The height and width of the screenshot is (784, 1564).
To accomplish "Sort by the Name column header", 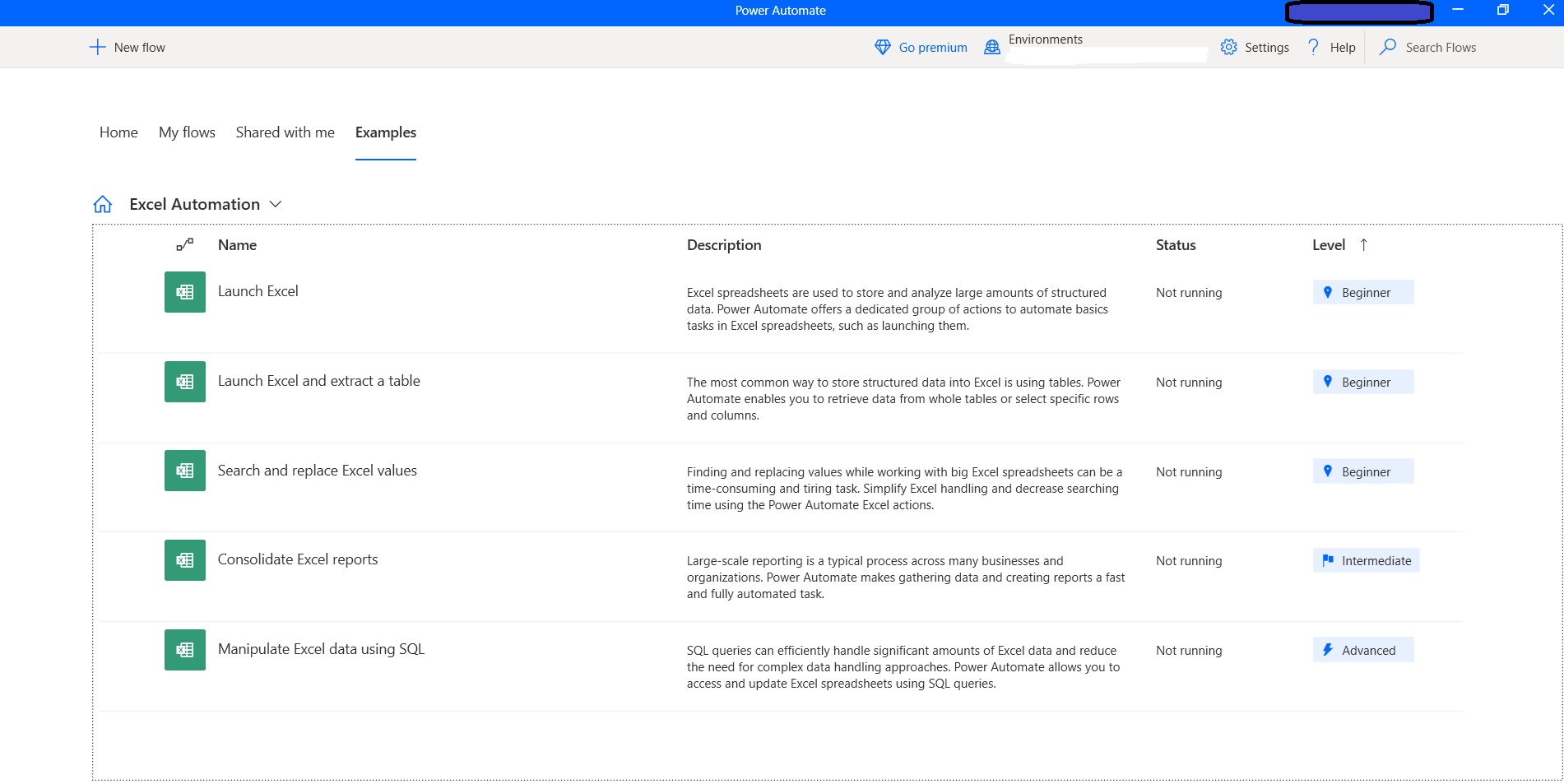I will coord(237,245).
